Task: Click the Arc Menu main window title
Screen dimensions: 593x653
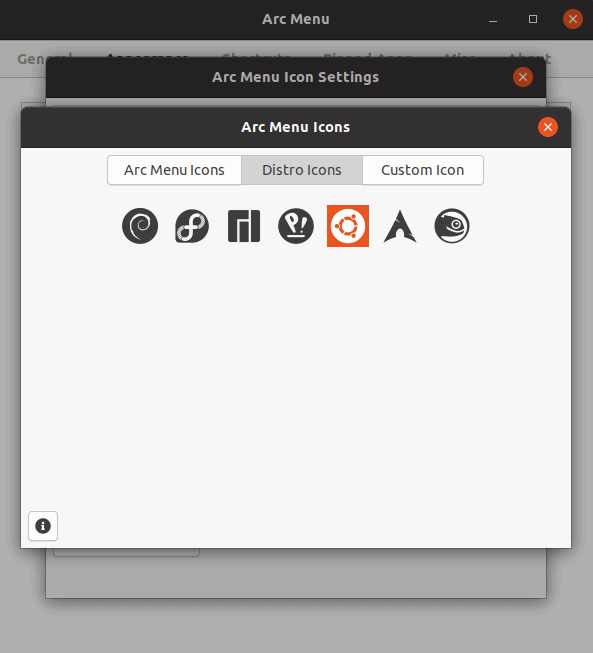Action: click(x=296, y=19)
